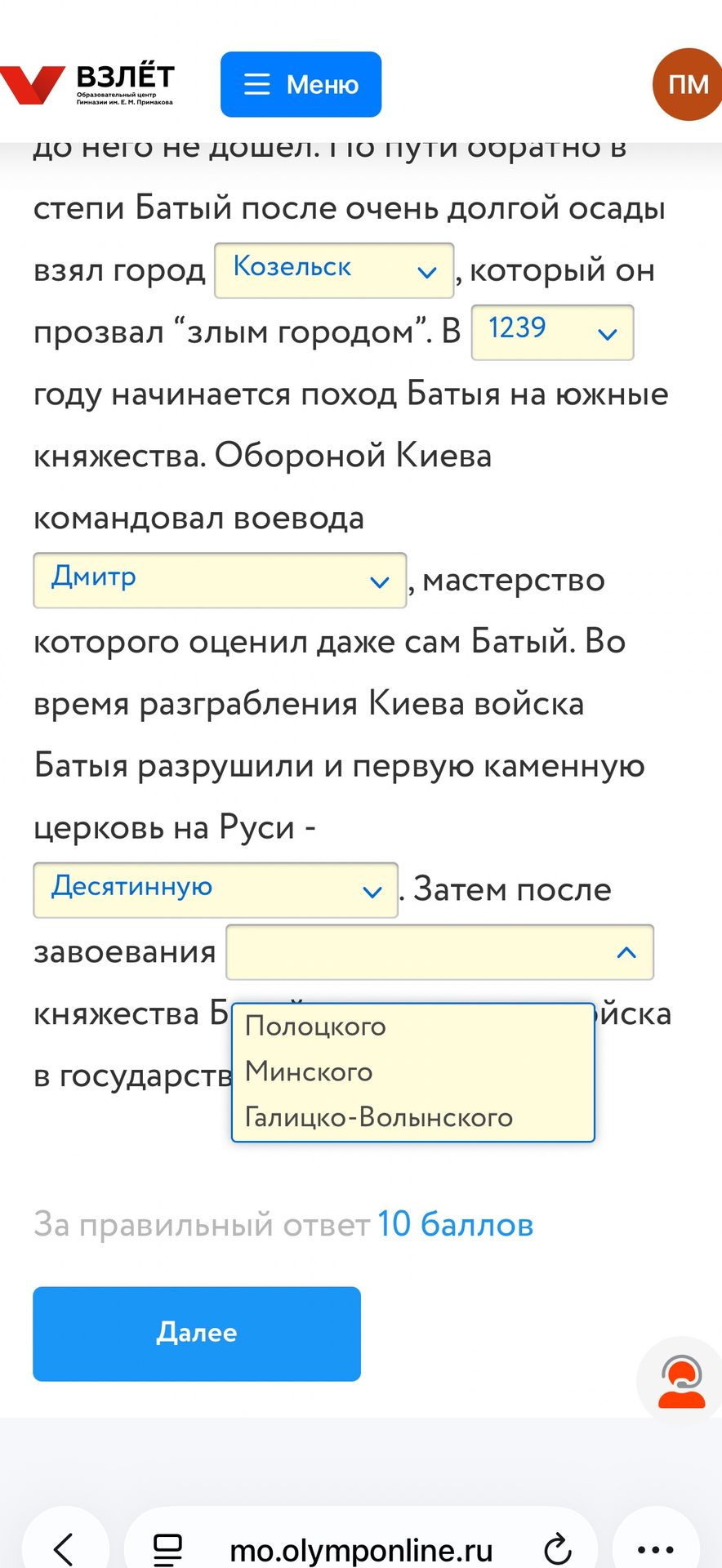
Task: Tap the mo.olymponline.ru address field
Action: 361,1549
